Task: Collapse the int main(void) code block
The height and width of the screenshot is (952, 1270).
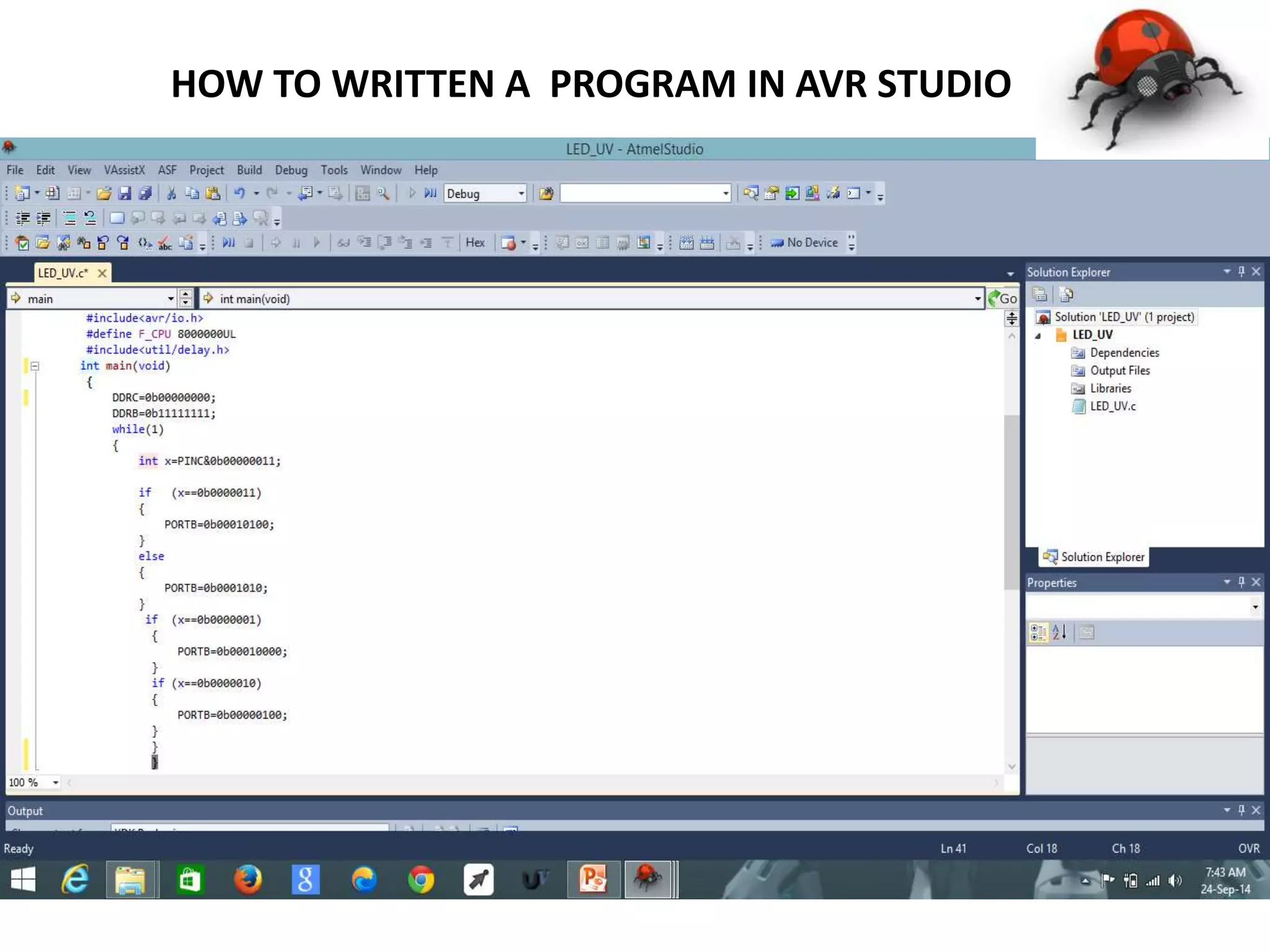Action: pyautogui.click(x=35, y=366)
